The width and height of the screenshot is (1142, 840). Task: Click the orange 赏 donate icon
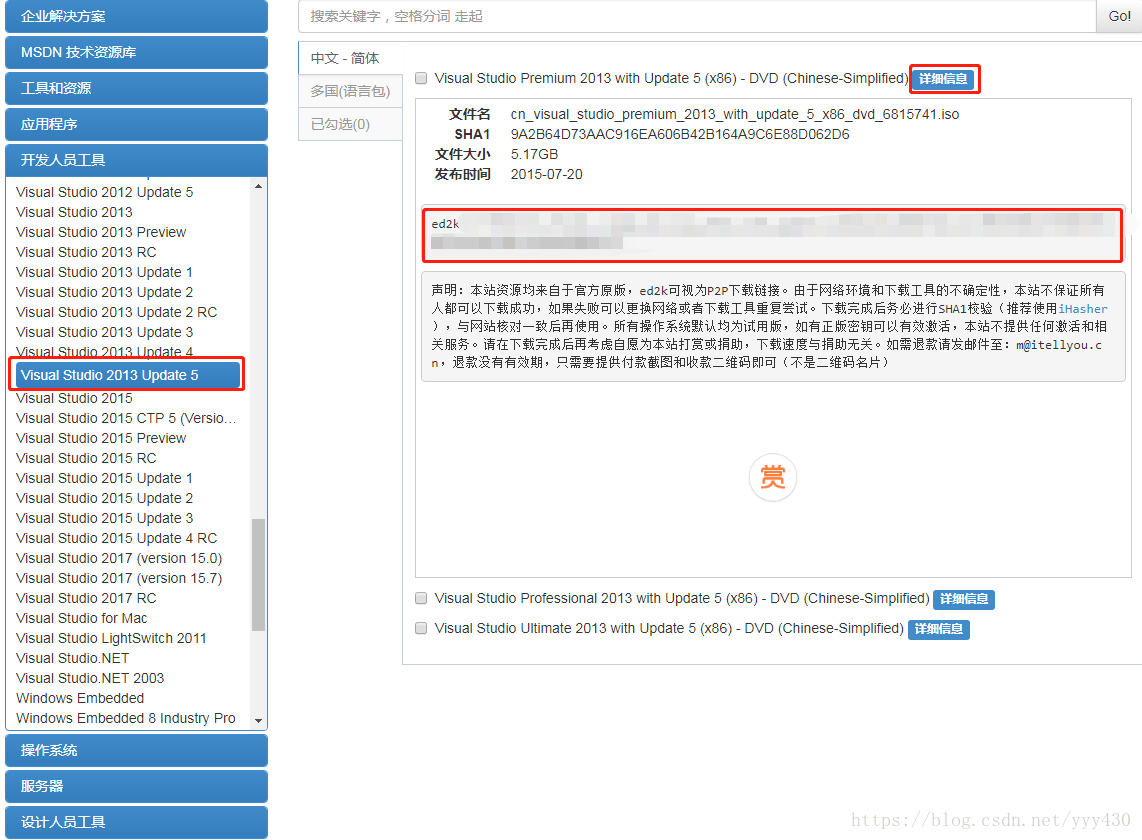[772, 478]
